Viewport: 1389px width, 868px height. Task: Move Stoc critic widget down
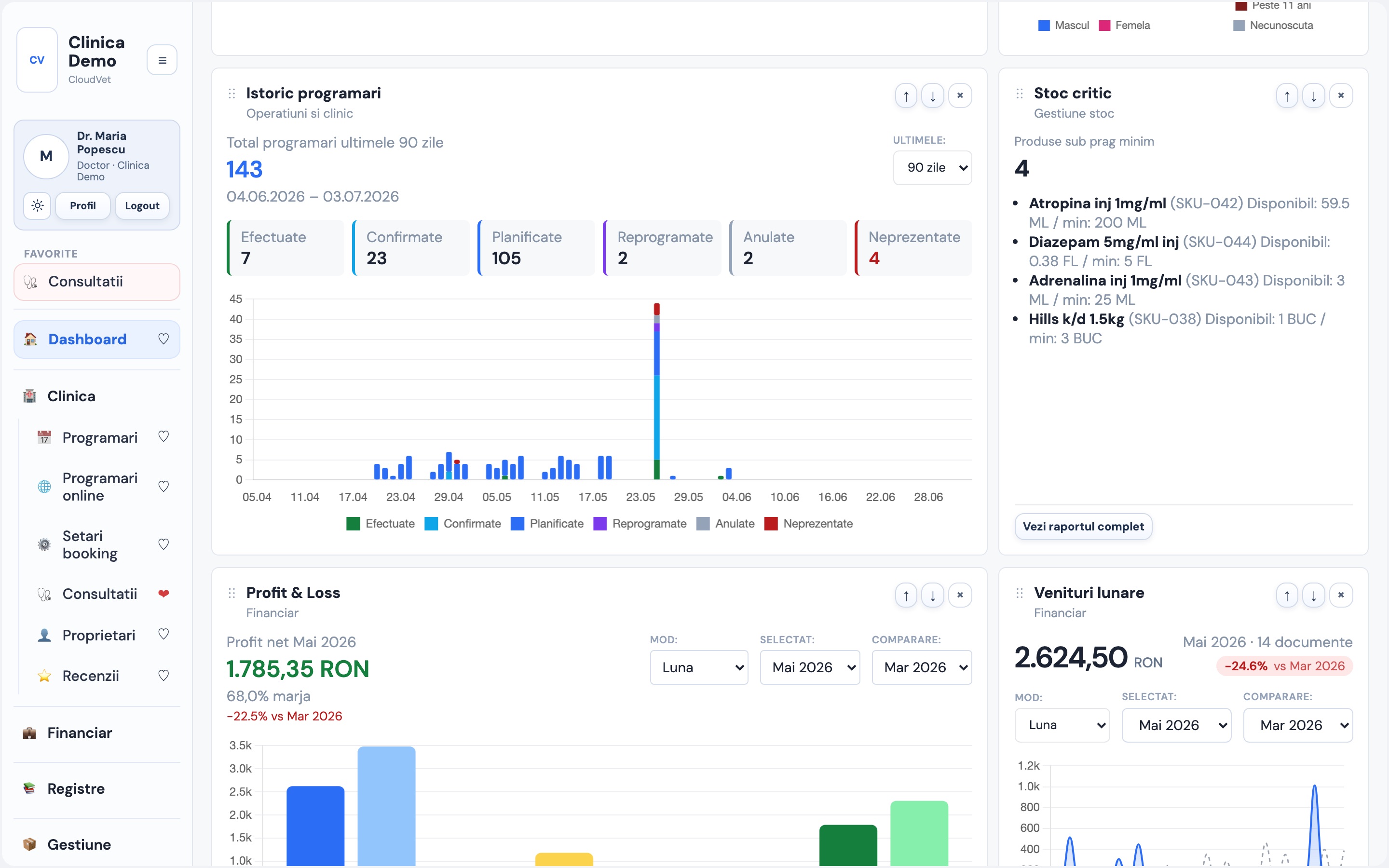(1313, 95)
